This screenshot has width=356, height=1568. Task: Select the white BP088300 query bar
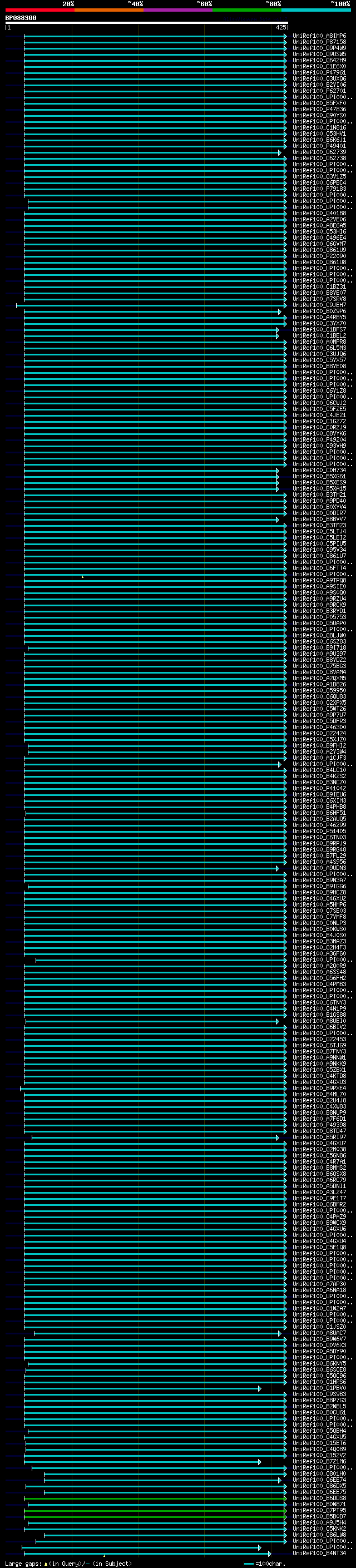(x=147, y=22)
